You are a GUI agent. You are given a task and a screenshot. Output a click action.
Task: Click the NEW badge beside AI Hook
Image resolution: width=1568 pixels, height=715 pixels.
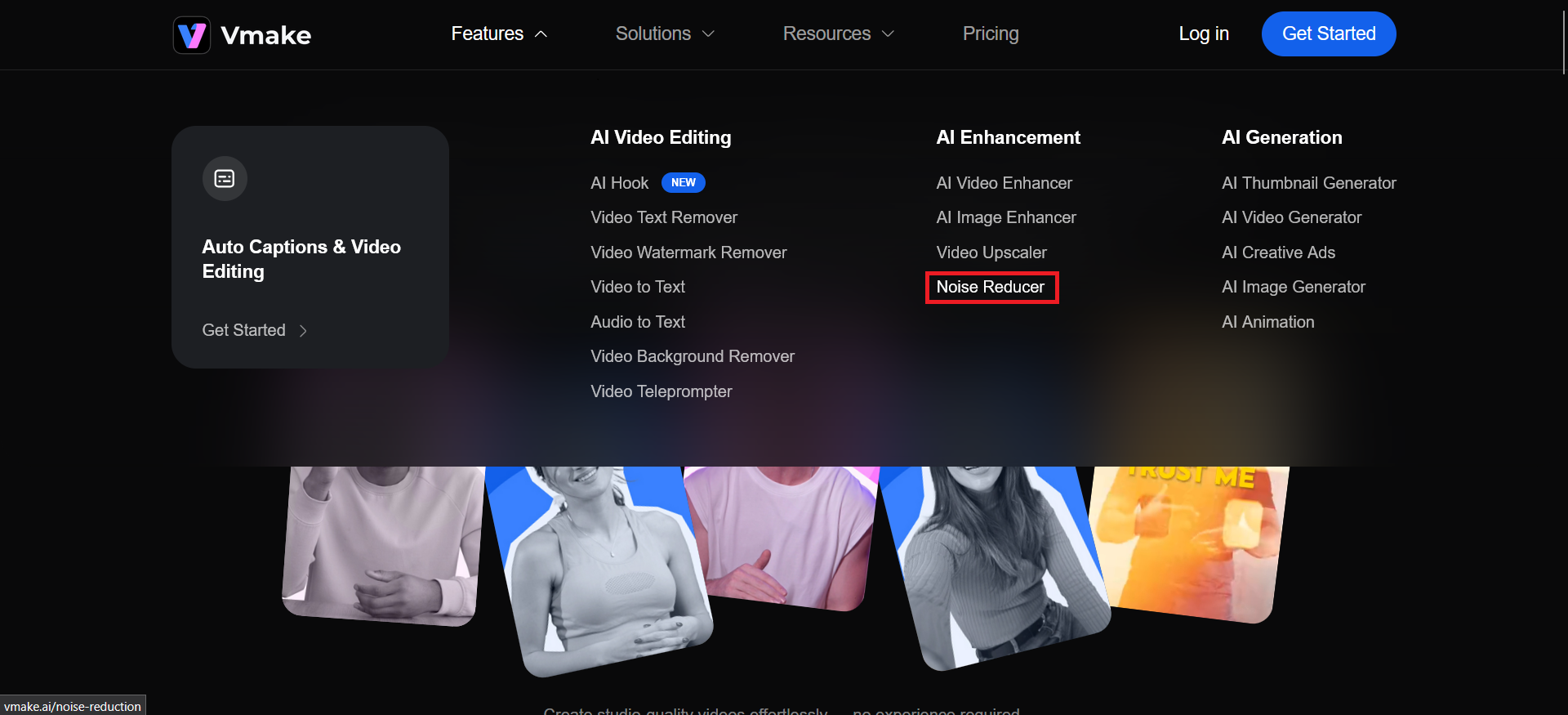tap(683, 182)
